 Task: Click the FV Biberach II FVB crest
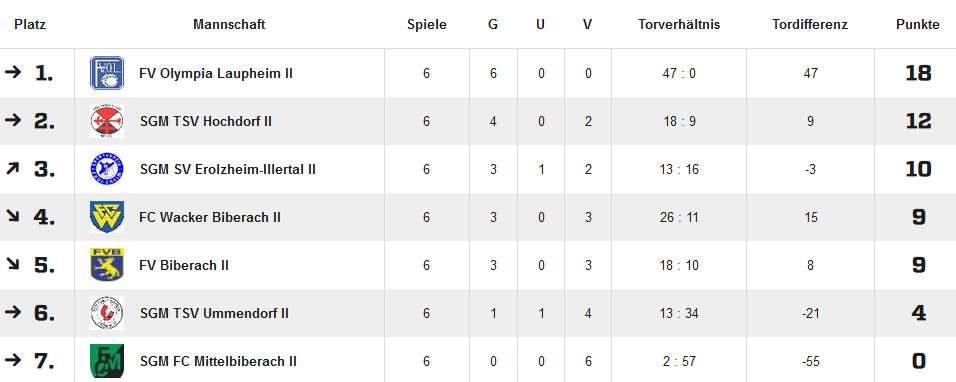coord(107,265)
